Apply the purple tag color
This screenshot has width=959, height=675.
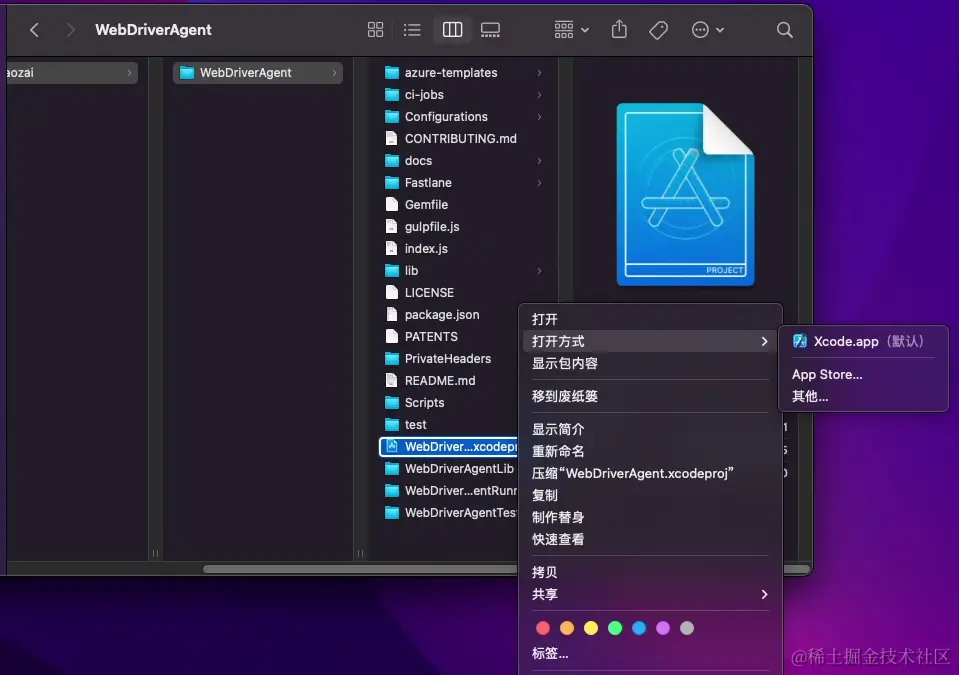tap(662, 628)
